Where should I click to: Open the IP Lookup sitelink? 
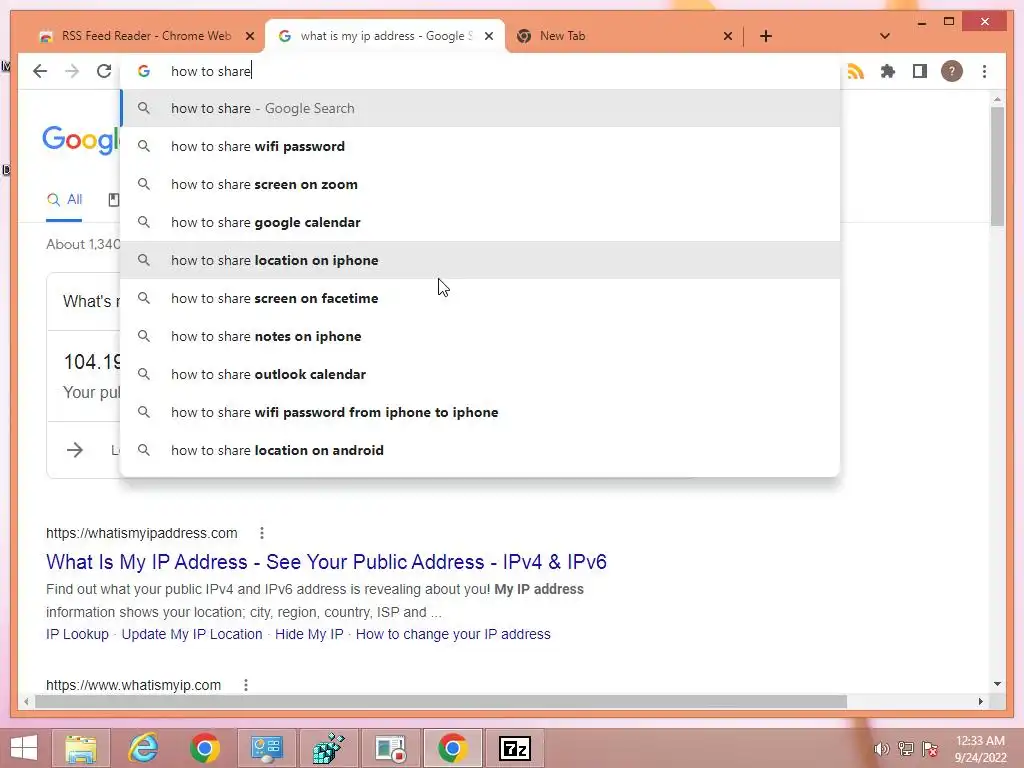click(x=77, y=634)
